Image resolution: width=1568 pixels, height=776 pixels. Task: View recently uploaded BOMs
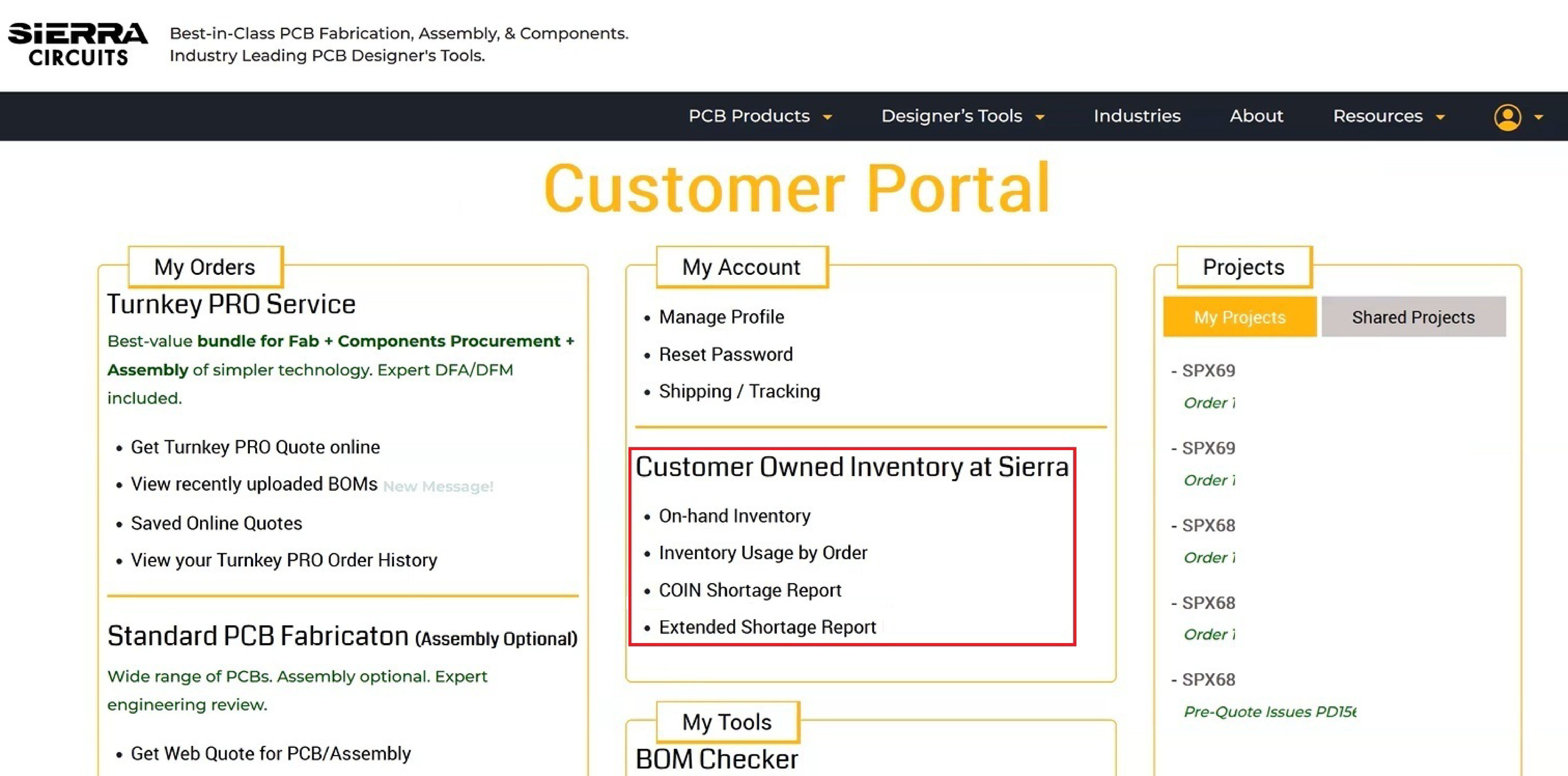[254, 484]
